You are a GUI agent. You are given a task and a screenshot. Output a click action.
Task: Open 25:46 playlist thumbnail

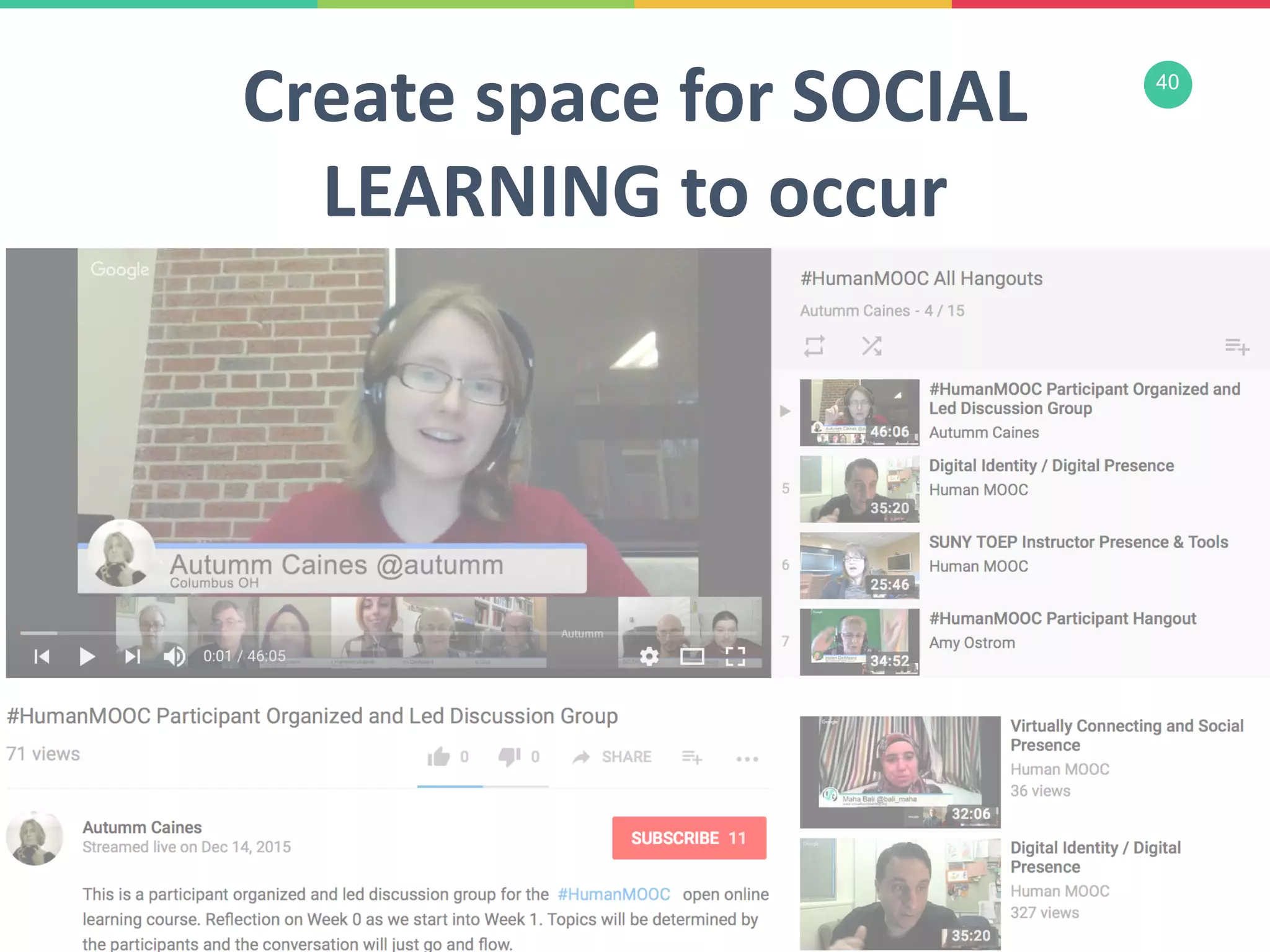(x=859, y=565)
